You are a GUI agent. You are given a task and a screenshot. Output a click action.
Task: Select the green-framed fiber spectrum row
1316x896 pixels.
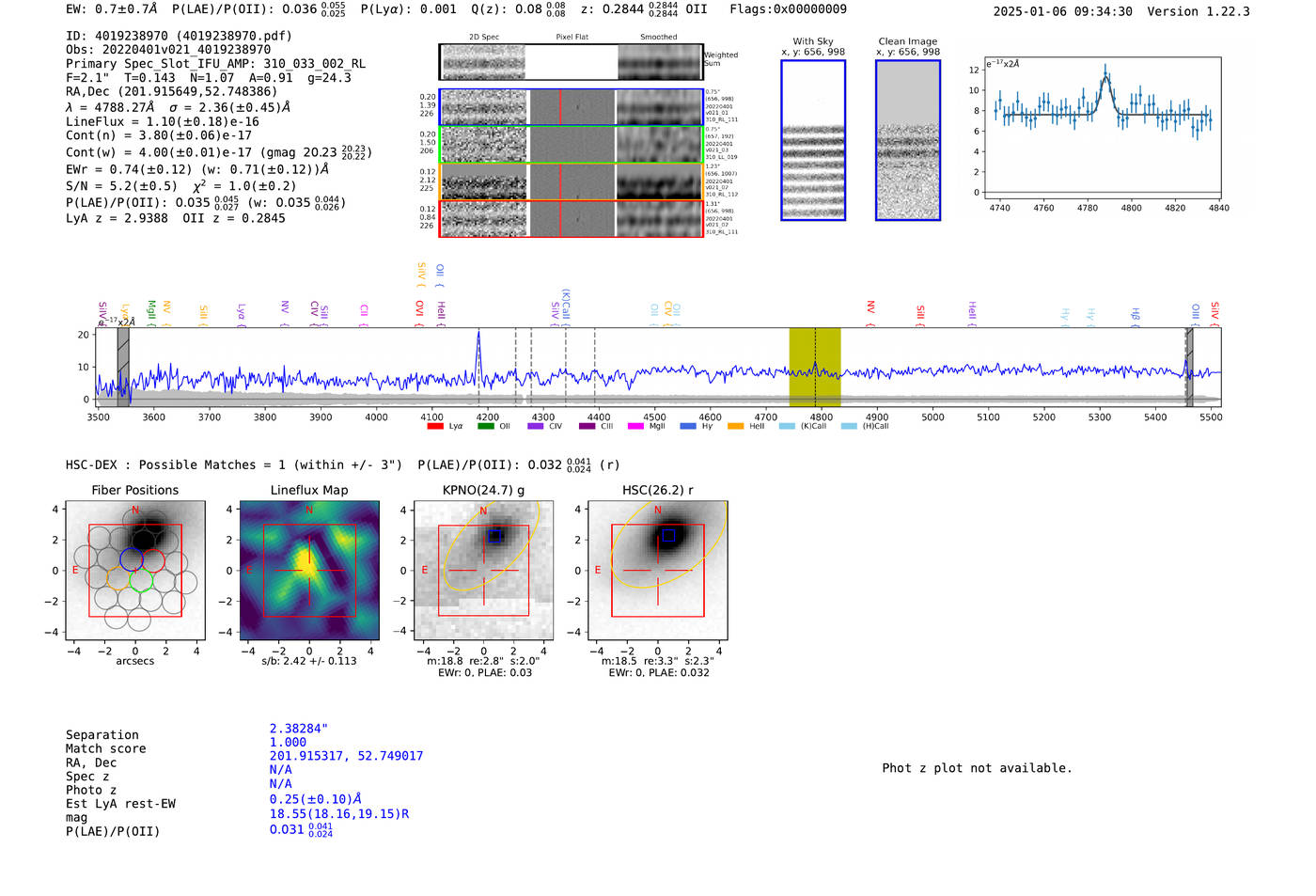coord(571,145)
